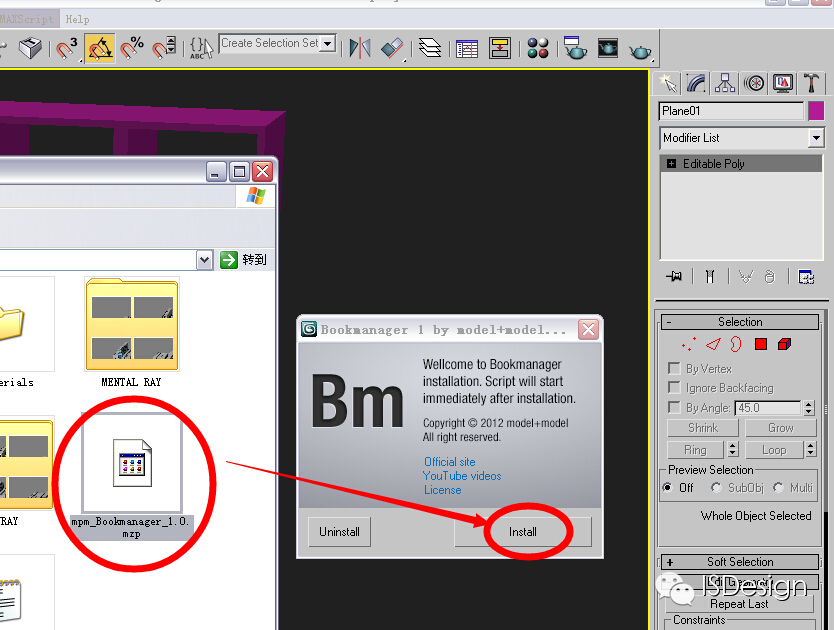Image resolution: width=834 pixels, height=630 pixels.
Task: Collapse the Selection rollout
Action: [739, 322]
